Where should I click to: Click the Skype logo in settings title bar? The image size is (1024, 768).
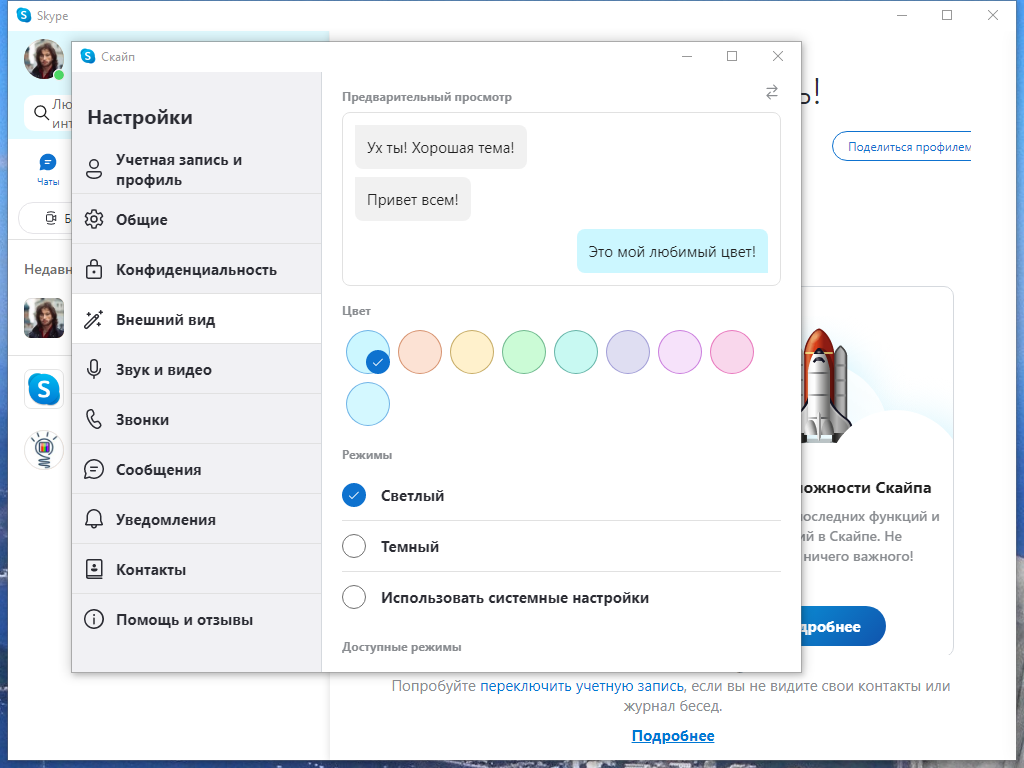(x=88, y=56)
